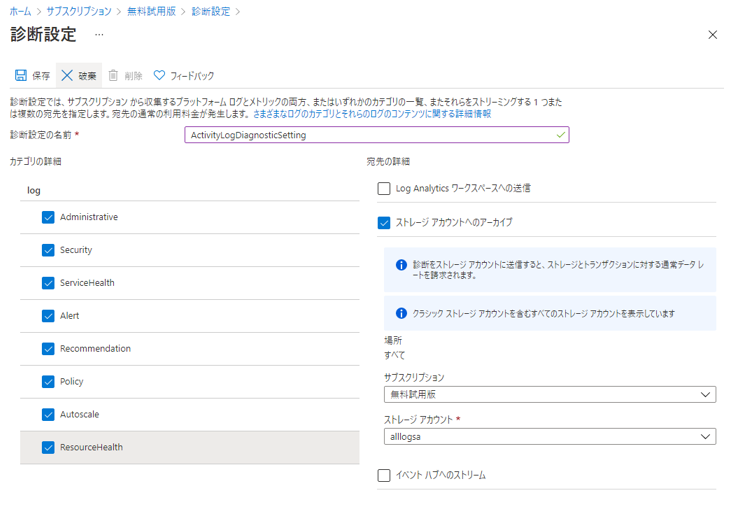
Task: Uncheck the ResourceHealth log category
Action: pos(48,447)
